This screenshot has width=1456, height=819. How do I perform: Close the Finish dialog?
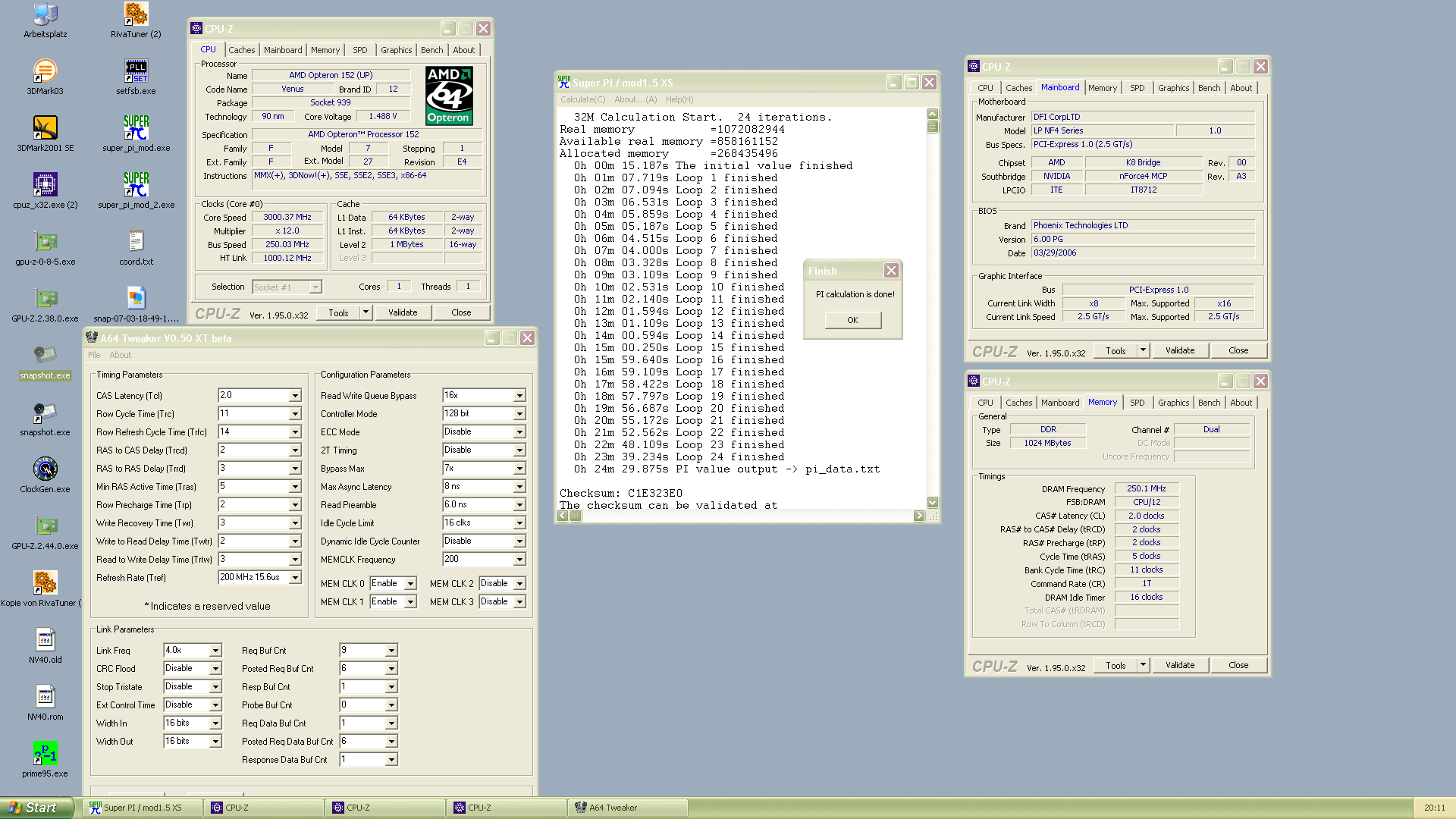[x=892, y=270]
